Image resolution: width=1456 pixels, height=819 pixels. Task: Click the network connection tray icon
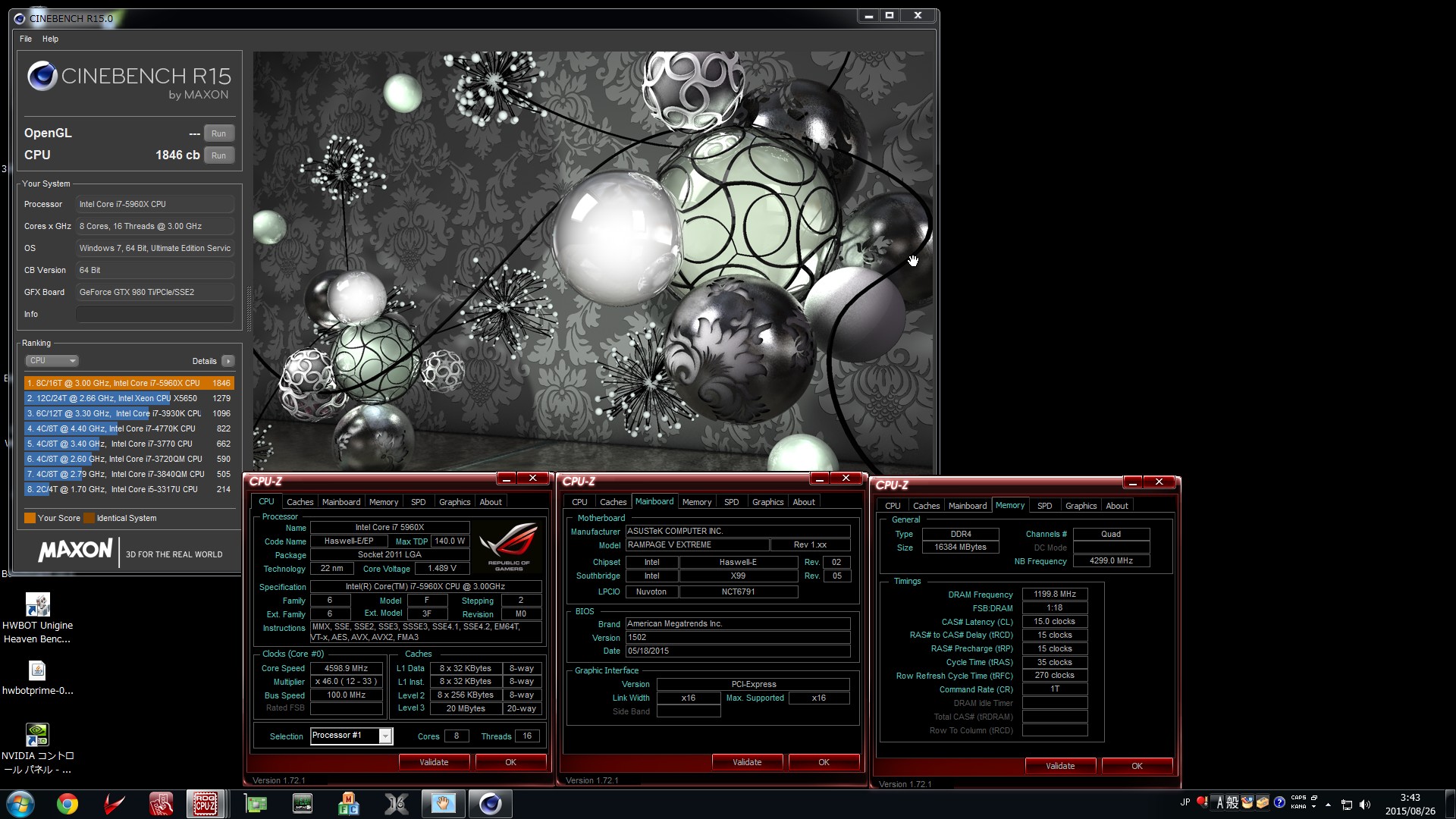1347,805
